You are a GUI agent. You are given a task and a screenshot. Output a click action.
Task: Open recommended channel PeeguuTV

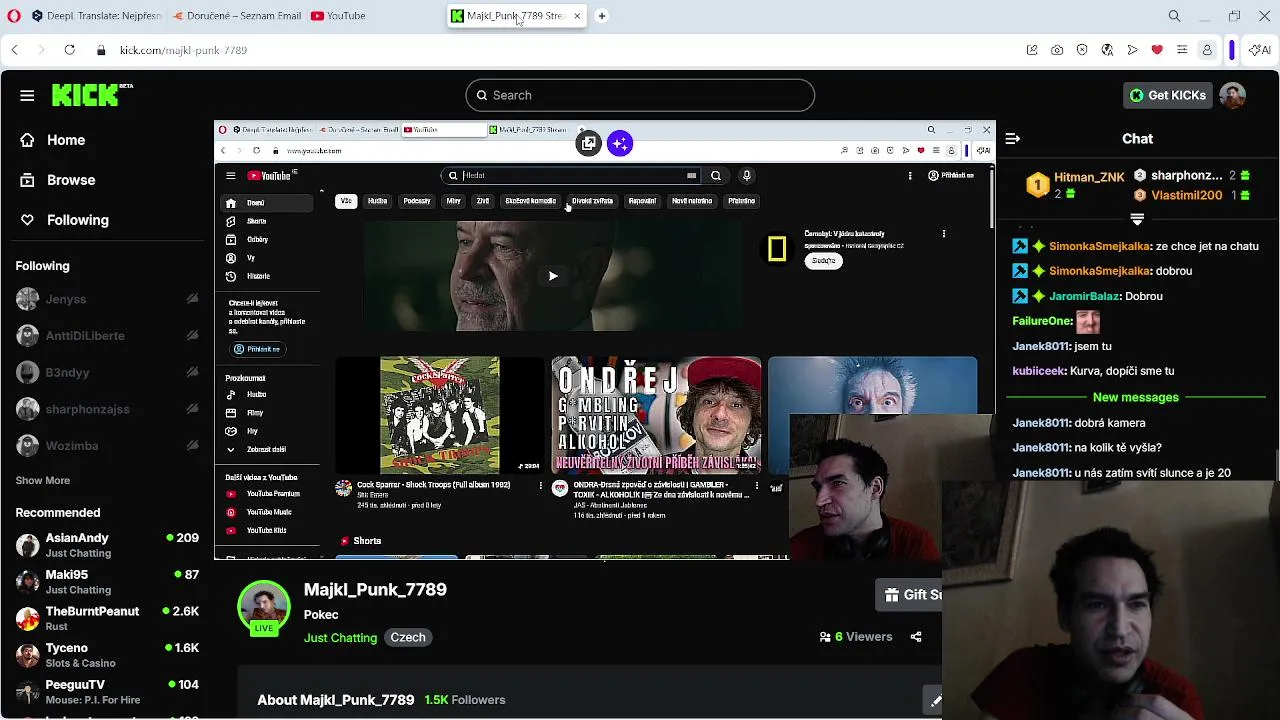pyautogui.click(x=107, y=692)
